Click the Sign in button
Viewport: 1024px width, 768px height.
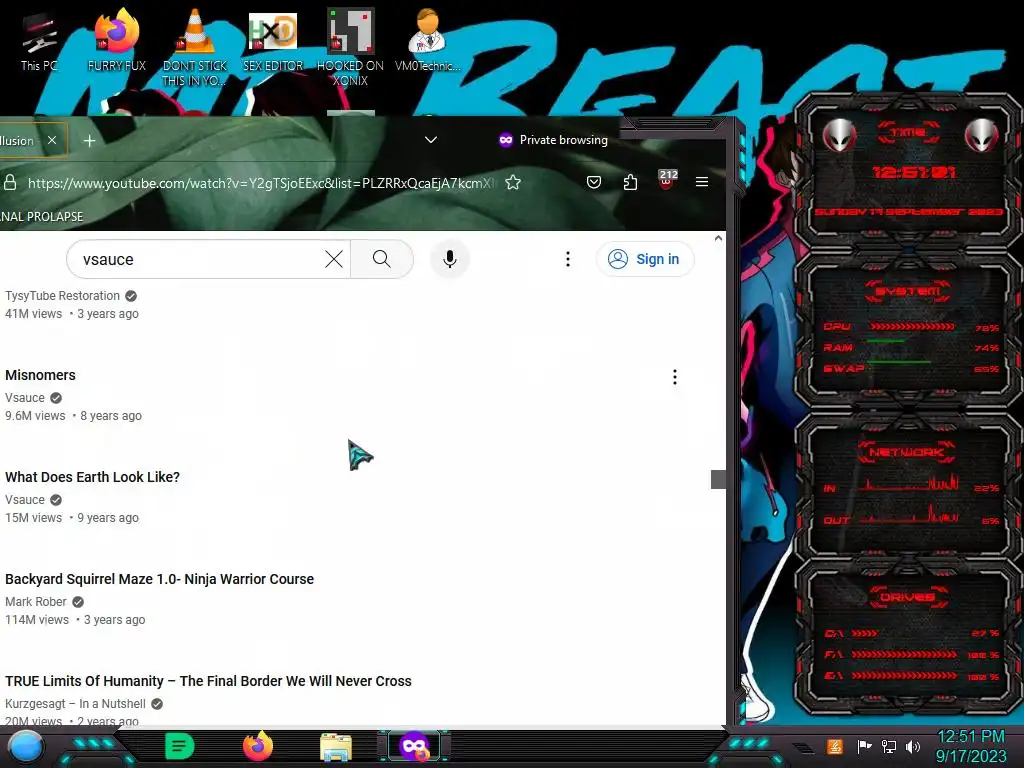click(x=645, y=259)
